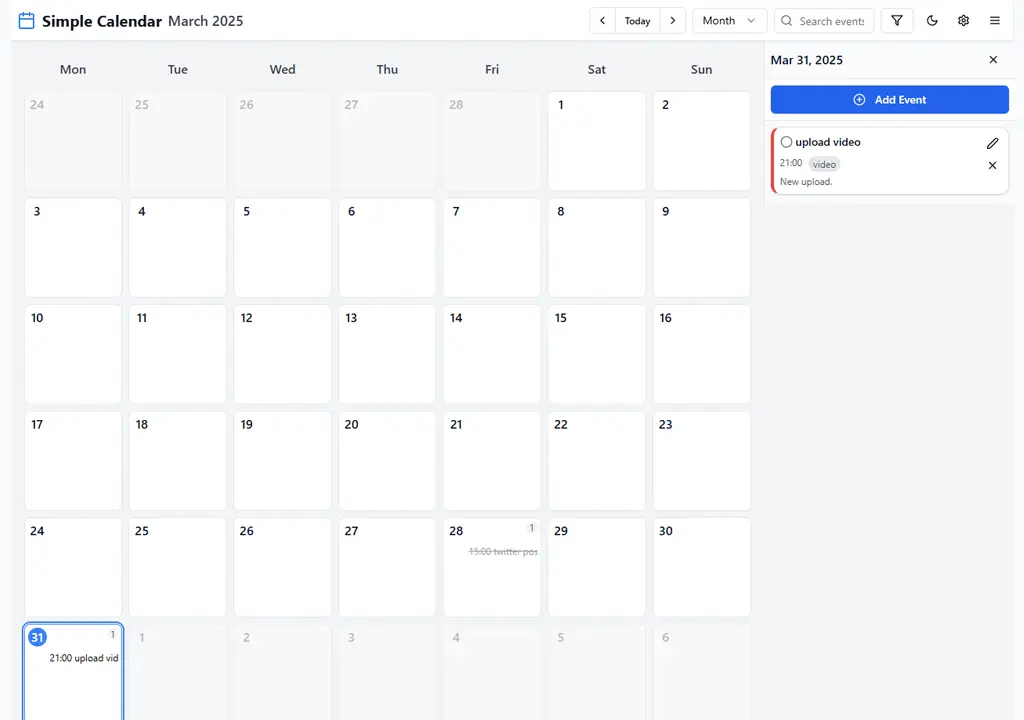Go to next month with right chevron

pos(673,20)
